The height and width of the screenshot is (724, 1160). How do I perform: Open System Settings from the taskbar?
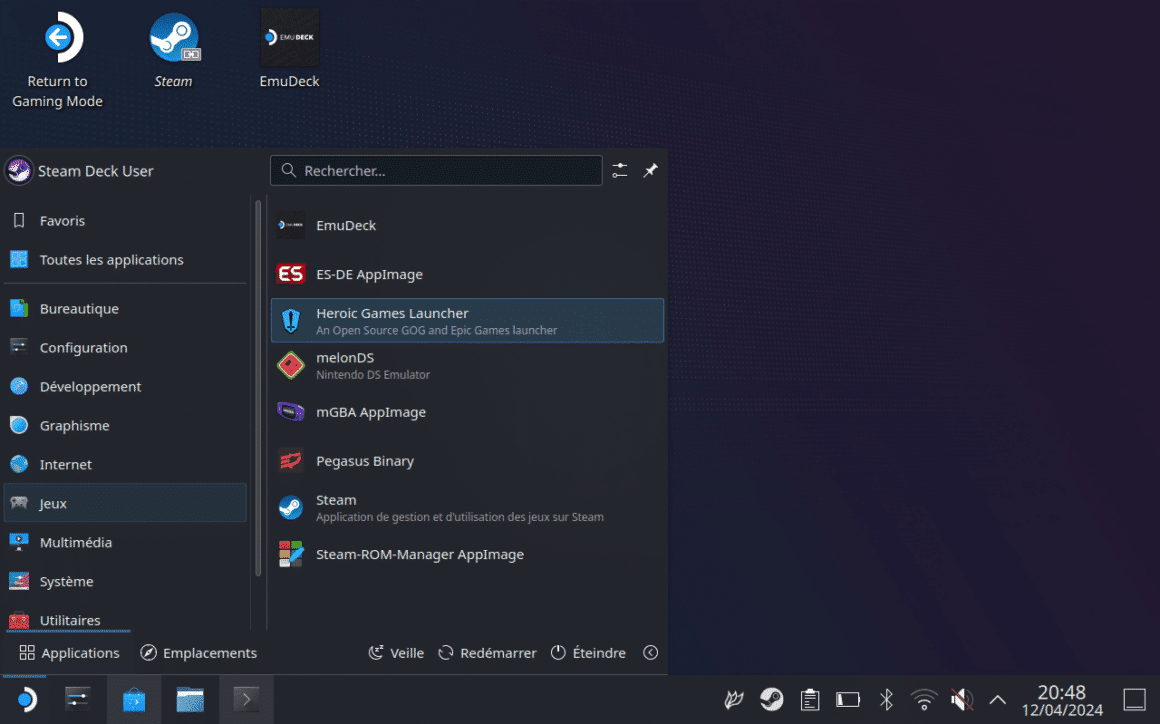(78, 700)
